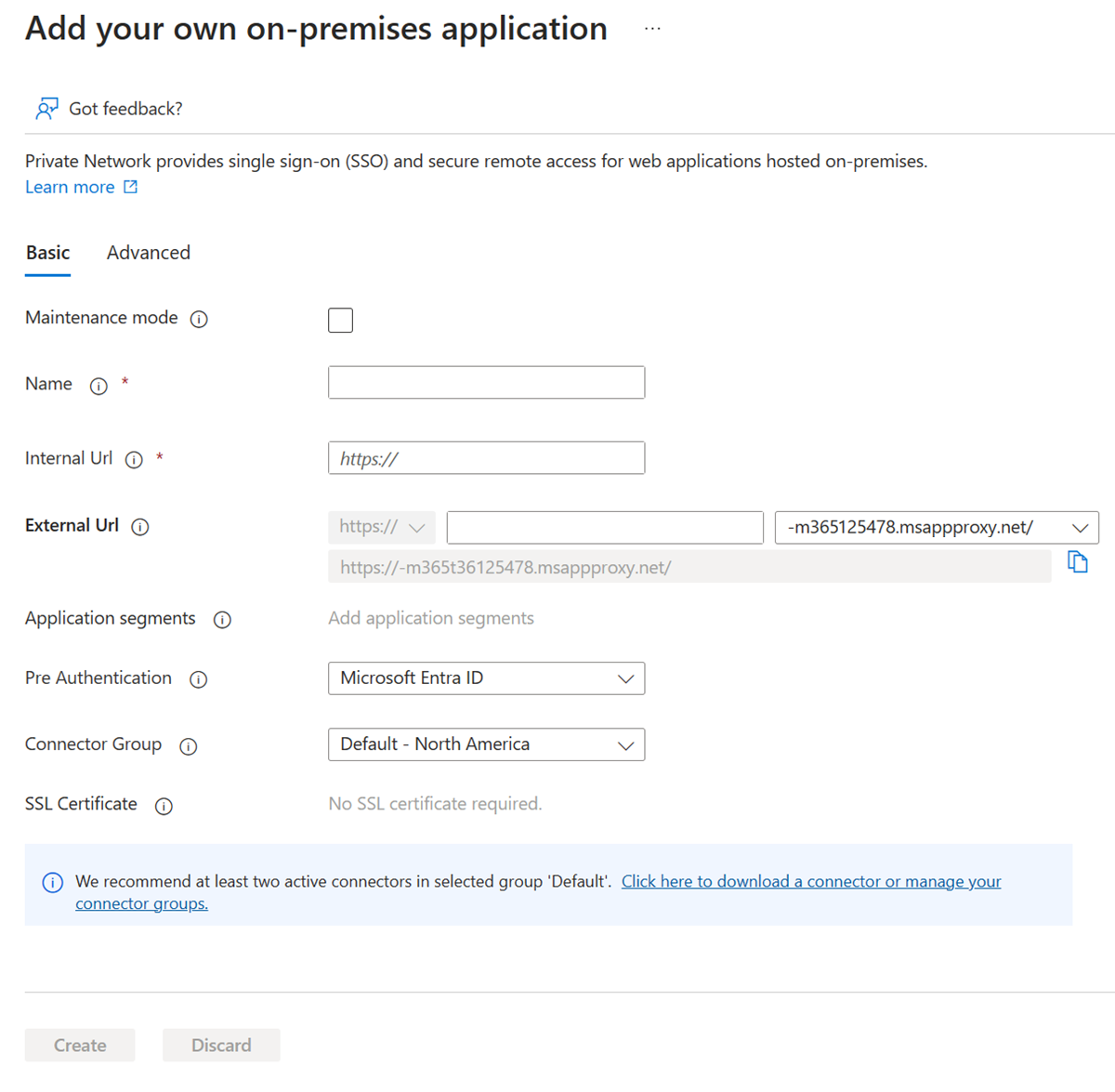The image size is (1115, 1092).
Task: View the Maintenance mode info tooltip
Action: [x=199, y=320]
